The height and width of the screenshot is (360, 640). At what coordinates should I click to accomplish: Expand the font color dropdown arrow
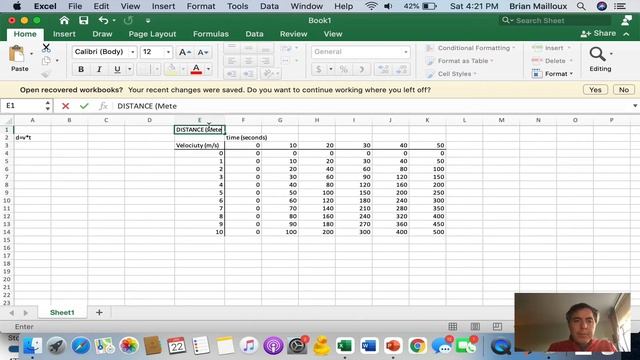208,69
